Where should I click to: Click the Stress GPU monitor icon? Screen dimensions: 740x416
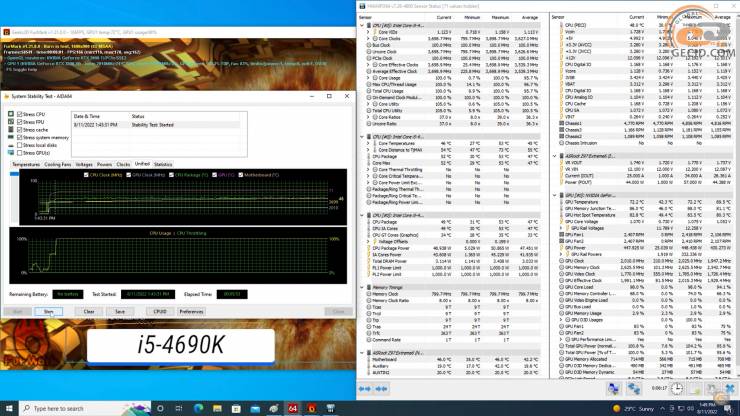pos(11,153)
